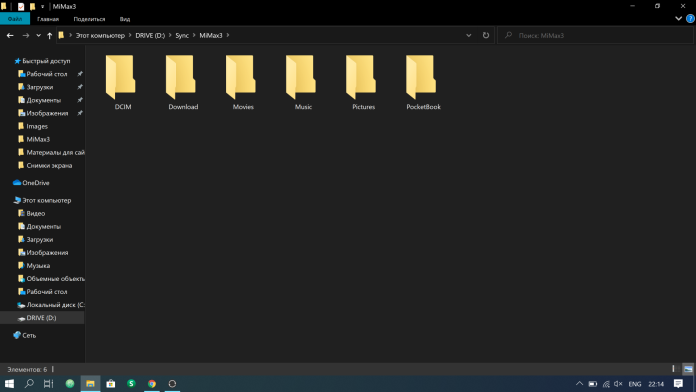Switch to details view in status bar
Viewport: 696px width, 392px height.
(673, 369)
